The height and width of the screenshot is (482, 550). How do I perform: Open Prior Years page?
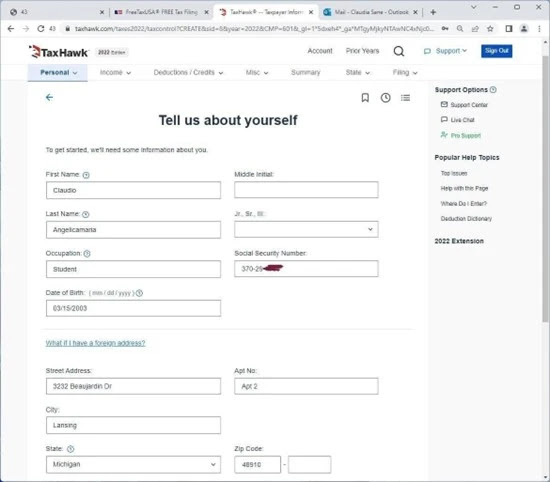click(362, 51)
